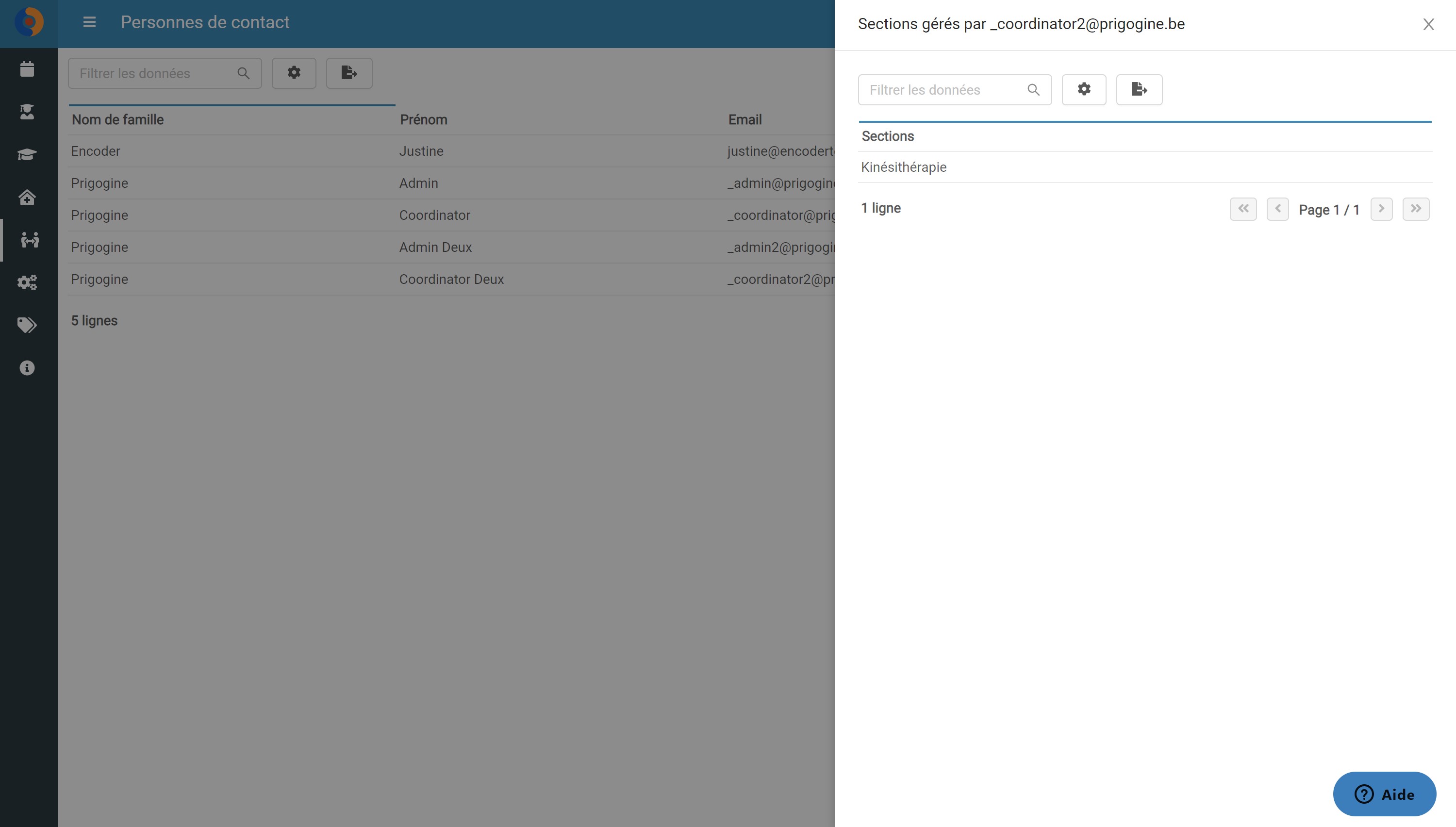The height and width of the screenshot is (827, 1456).
Task: Go to previous page in panel pagination
Action: (x=1277, y=209)
